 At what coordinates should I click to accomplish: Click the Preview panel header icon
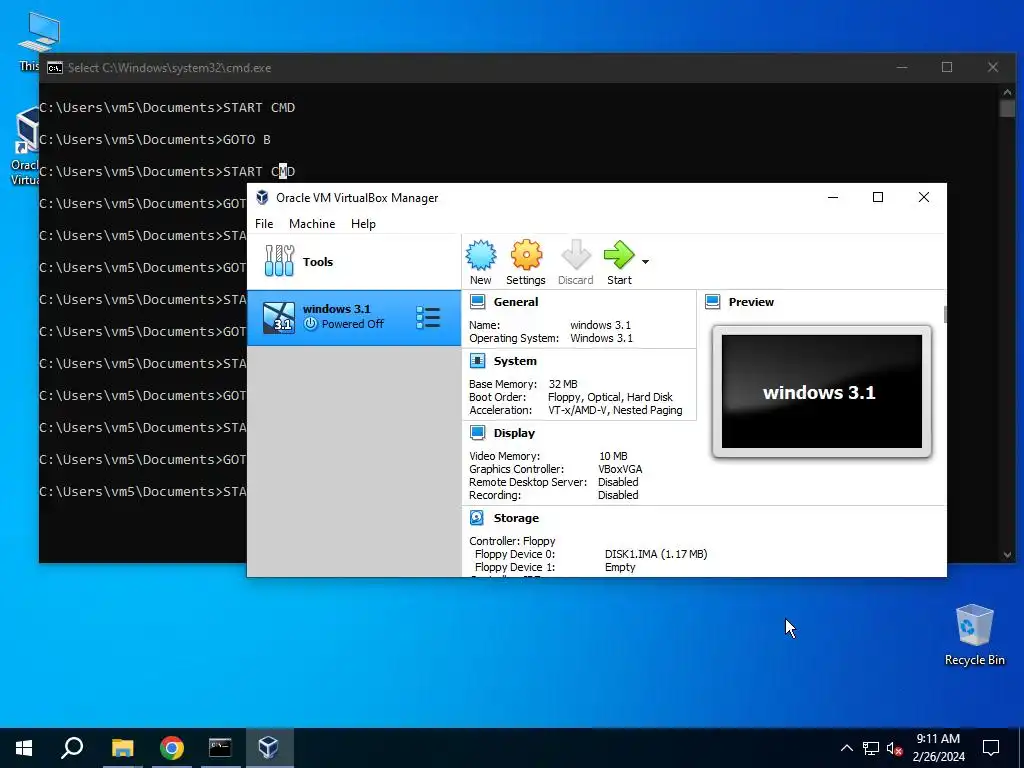(x=712, y=302)
